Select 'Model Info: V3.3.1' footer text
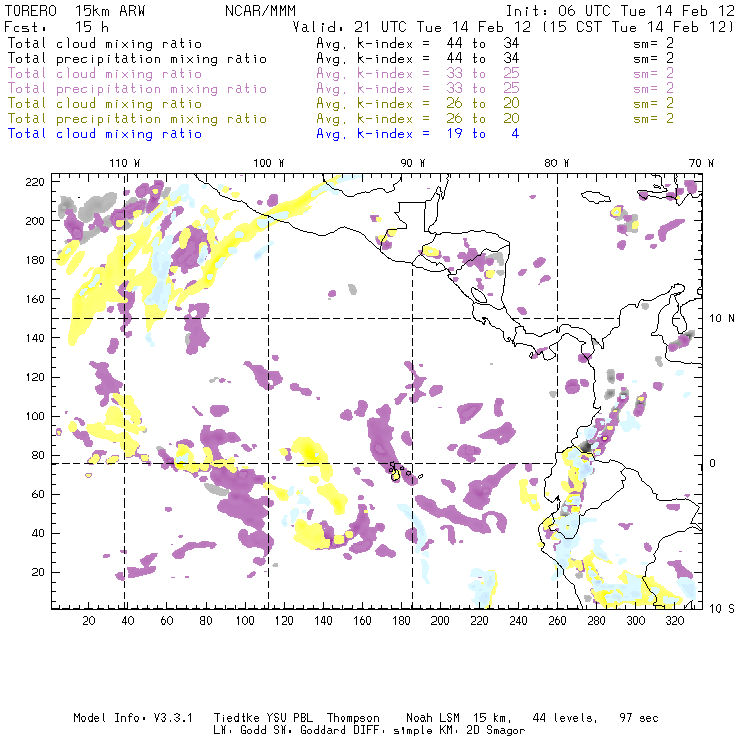This screenshot has height=740, width=740. coord(133,718)
